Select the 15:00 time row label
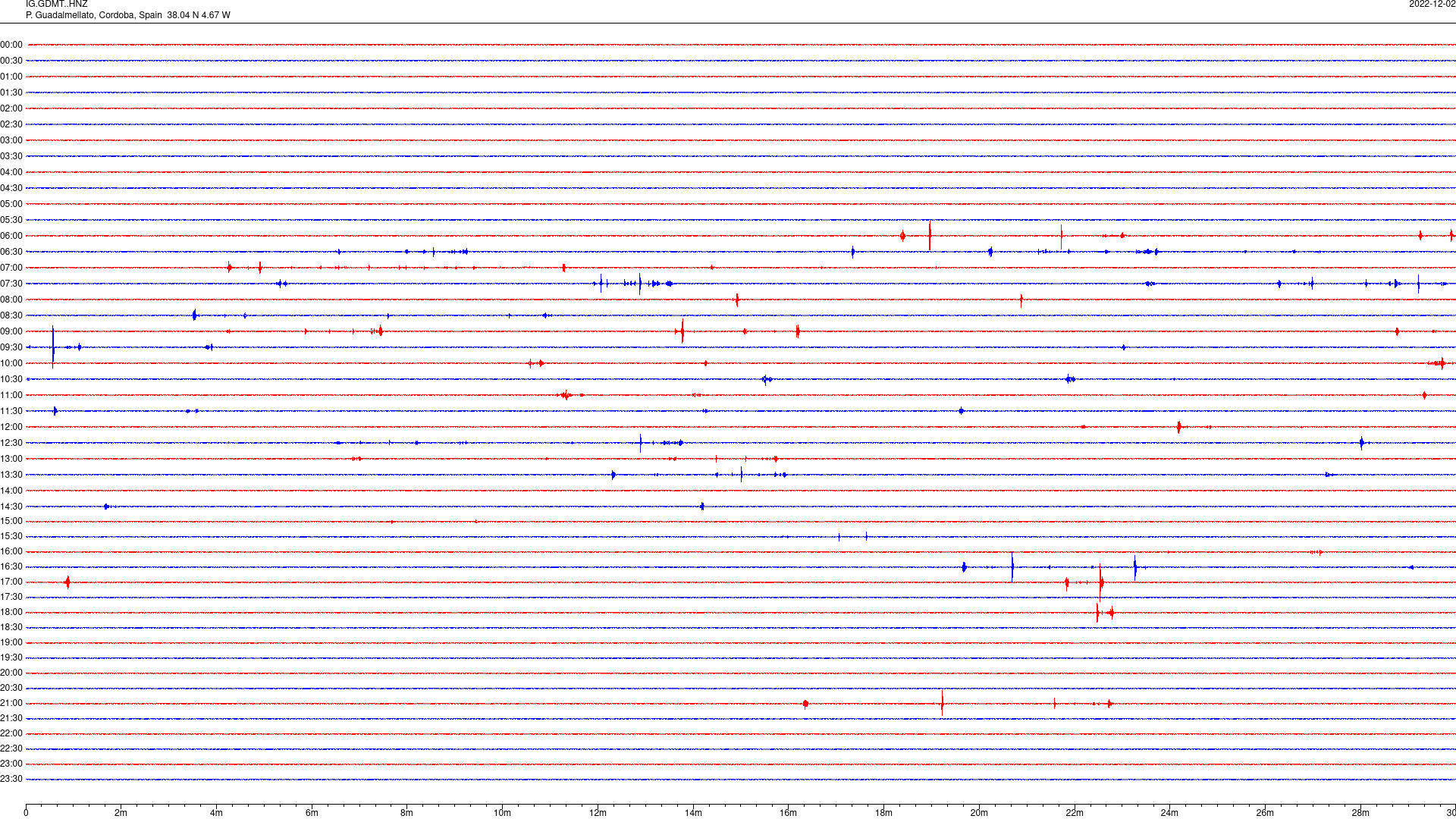The image size is (1456, 819). (x=11, y=521)
